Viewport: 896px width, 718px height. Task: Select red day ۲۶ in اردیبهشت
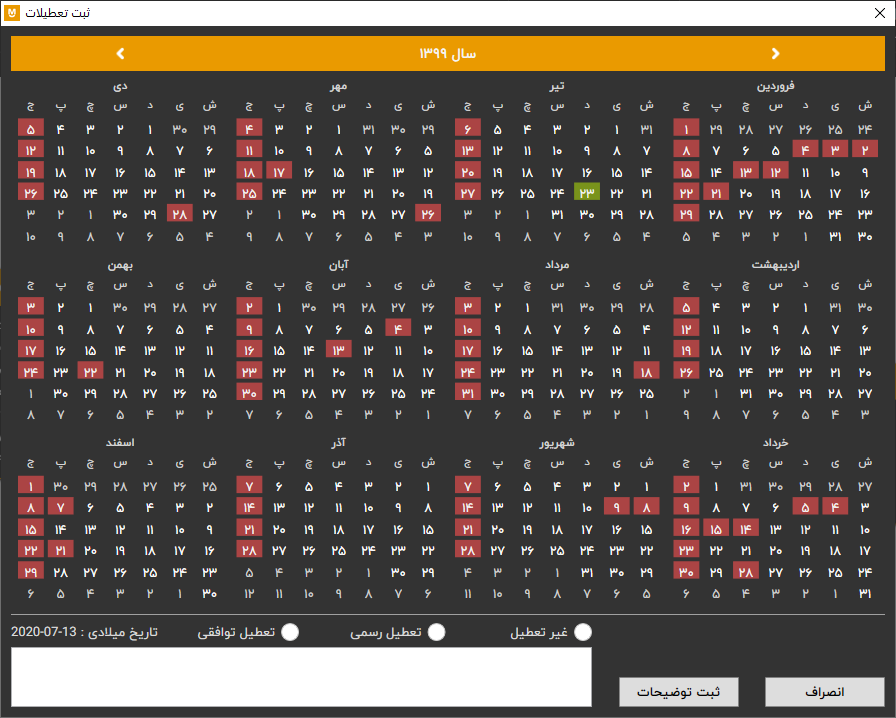pyautogui.click(x=686, y=372)
